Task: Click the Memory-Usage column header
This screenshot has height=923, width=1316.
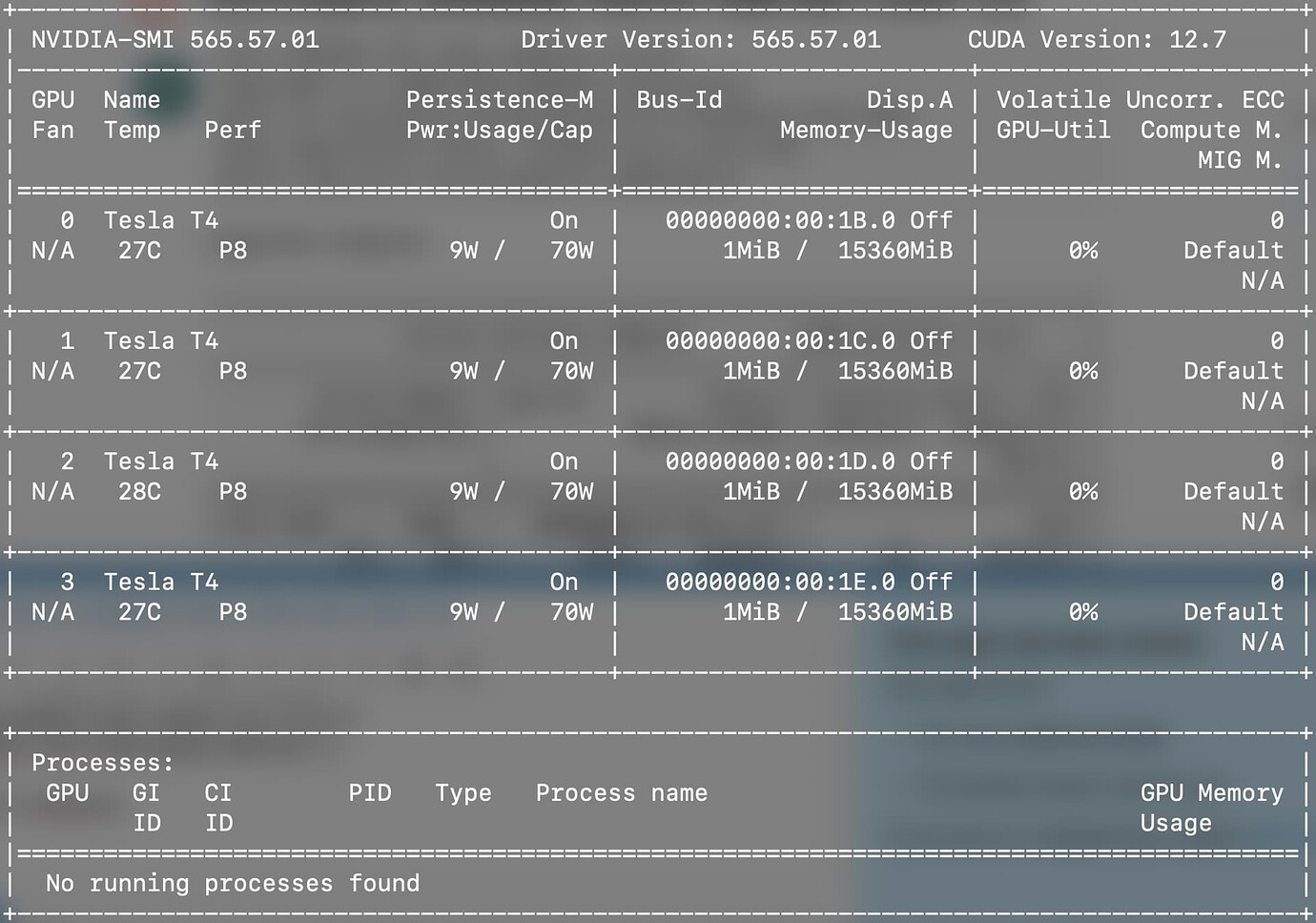Action: (865, 131)
